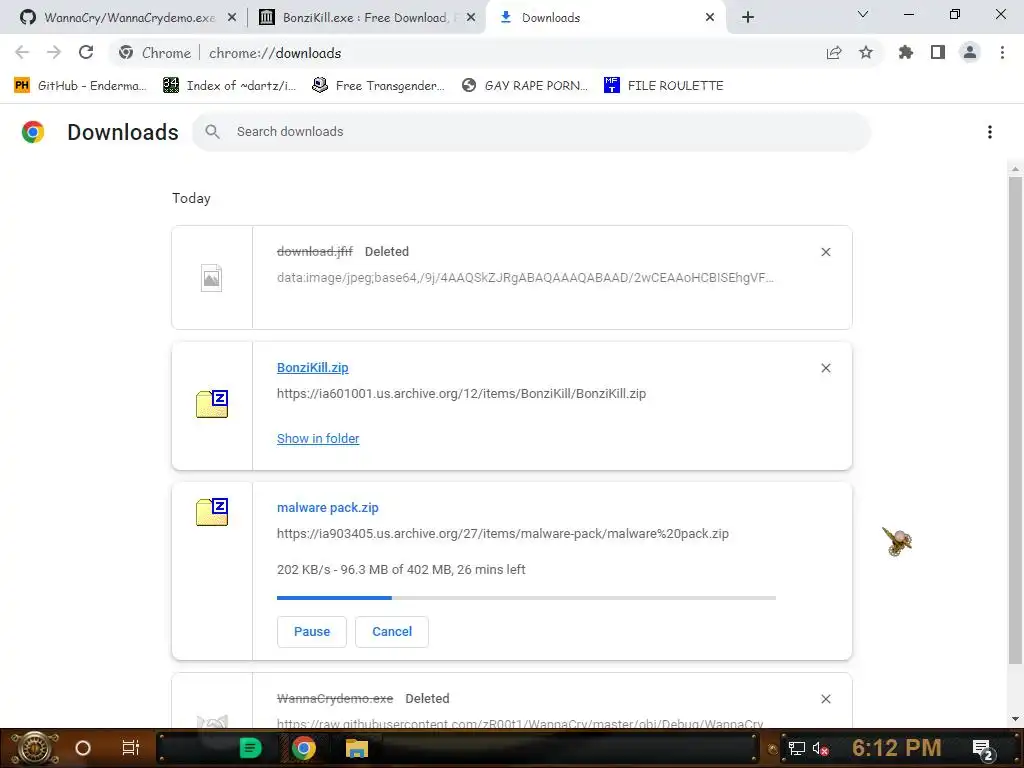This screenshot has height=768, width=1024.
Task: Close the BonziKill.exe archive tab
Action: pyautogui.click(x=471, y=18)
